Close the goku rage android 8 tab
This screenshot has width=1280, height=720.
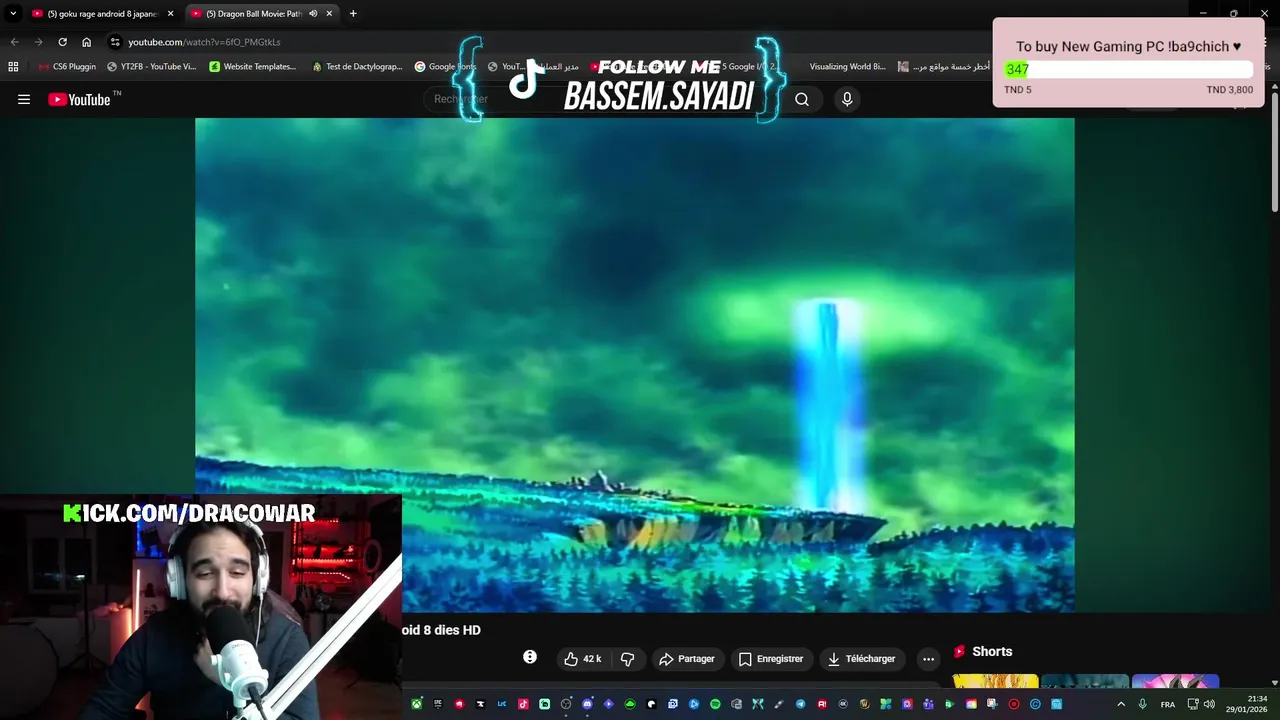click(x=170, y=14)
